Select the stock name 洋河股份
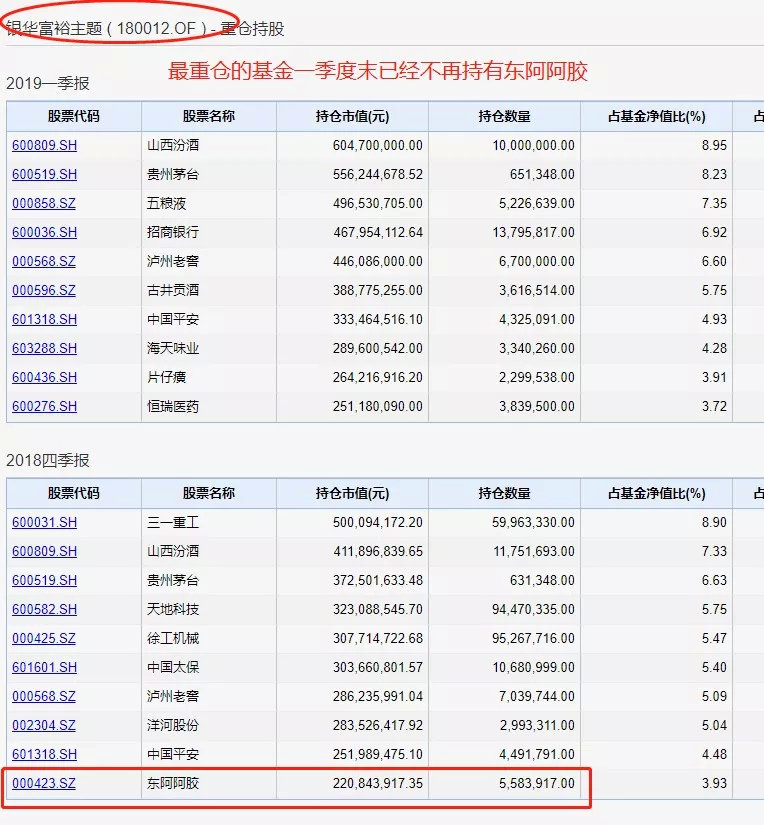 tap(173, 725)
